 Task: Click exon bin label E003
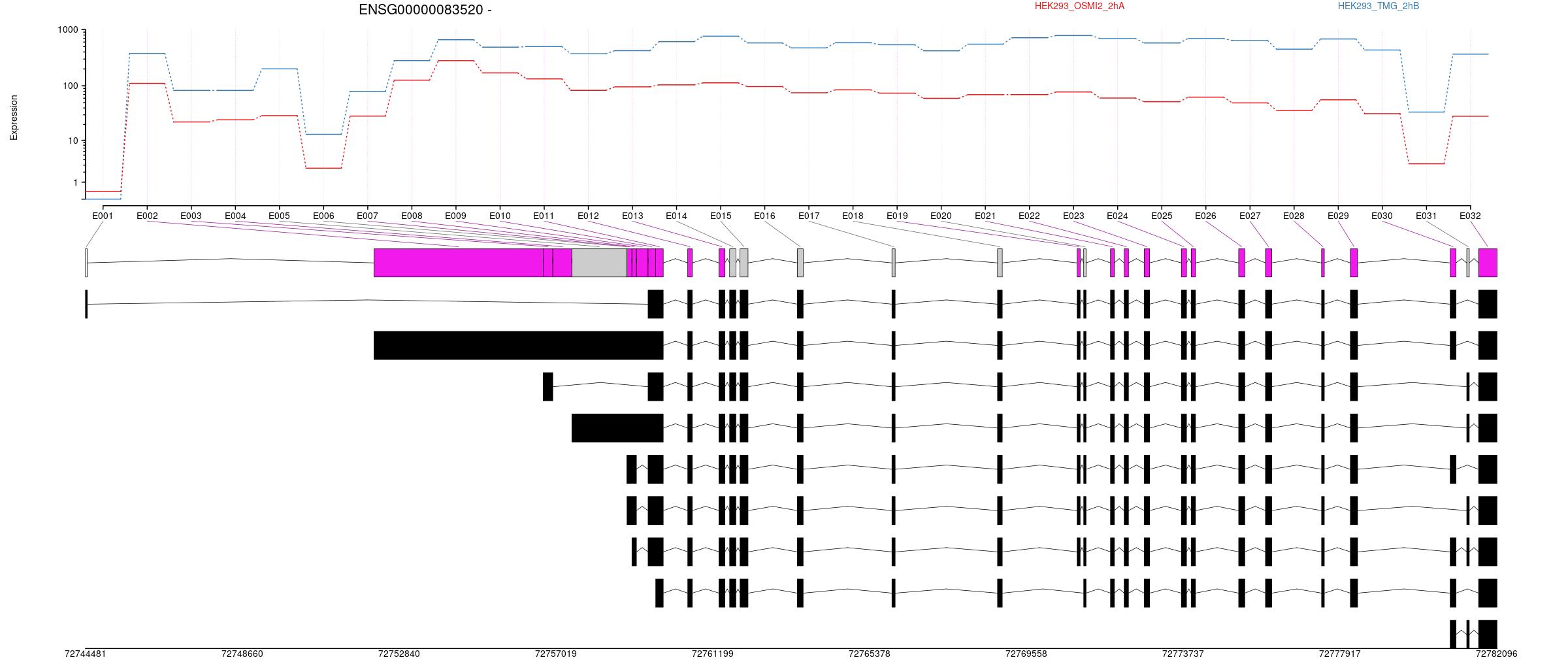coord(191,216)
